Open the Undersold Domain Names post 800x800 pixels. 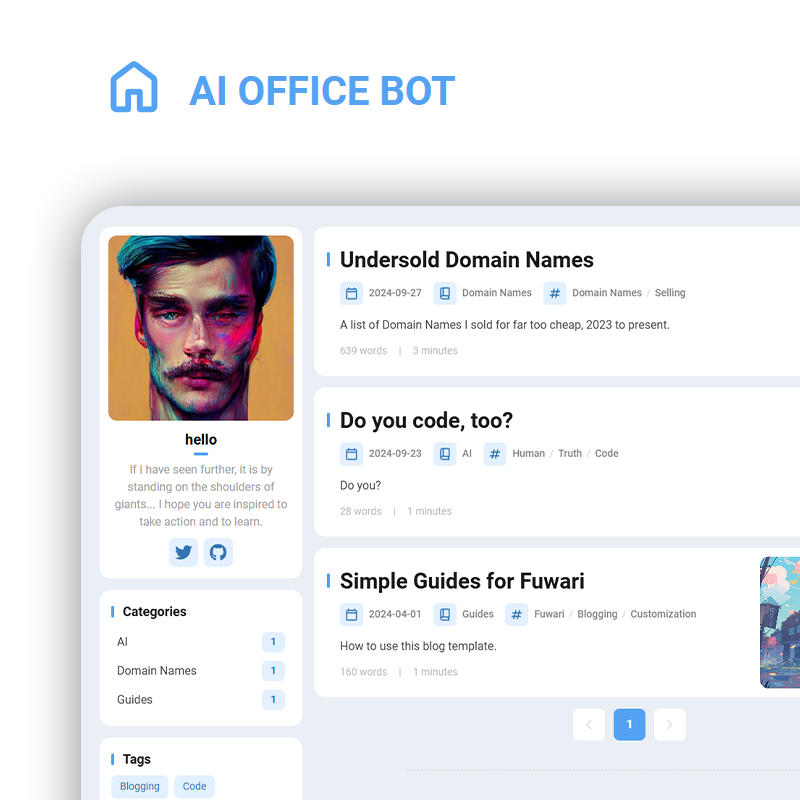467,260
